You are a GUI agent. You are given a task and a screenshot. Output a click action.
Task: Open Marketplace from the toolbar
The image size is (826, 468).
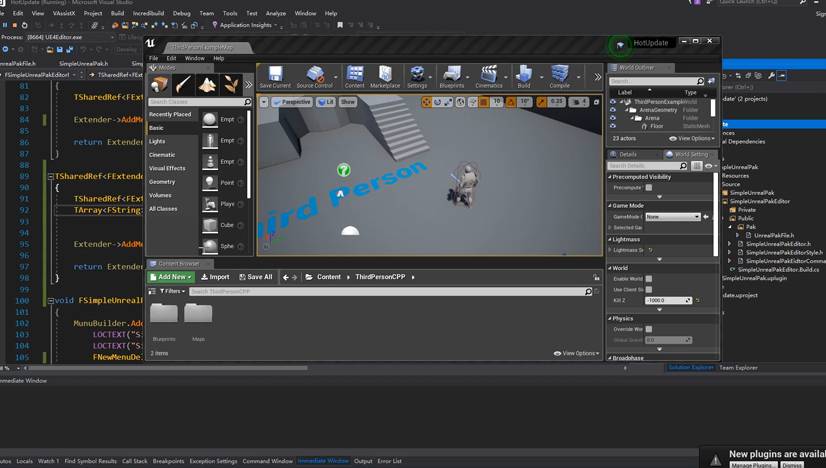(385, 77)
